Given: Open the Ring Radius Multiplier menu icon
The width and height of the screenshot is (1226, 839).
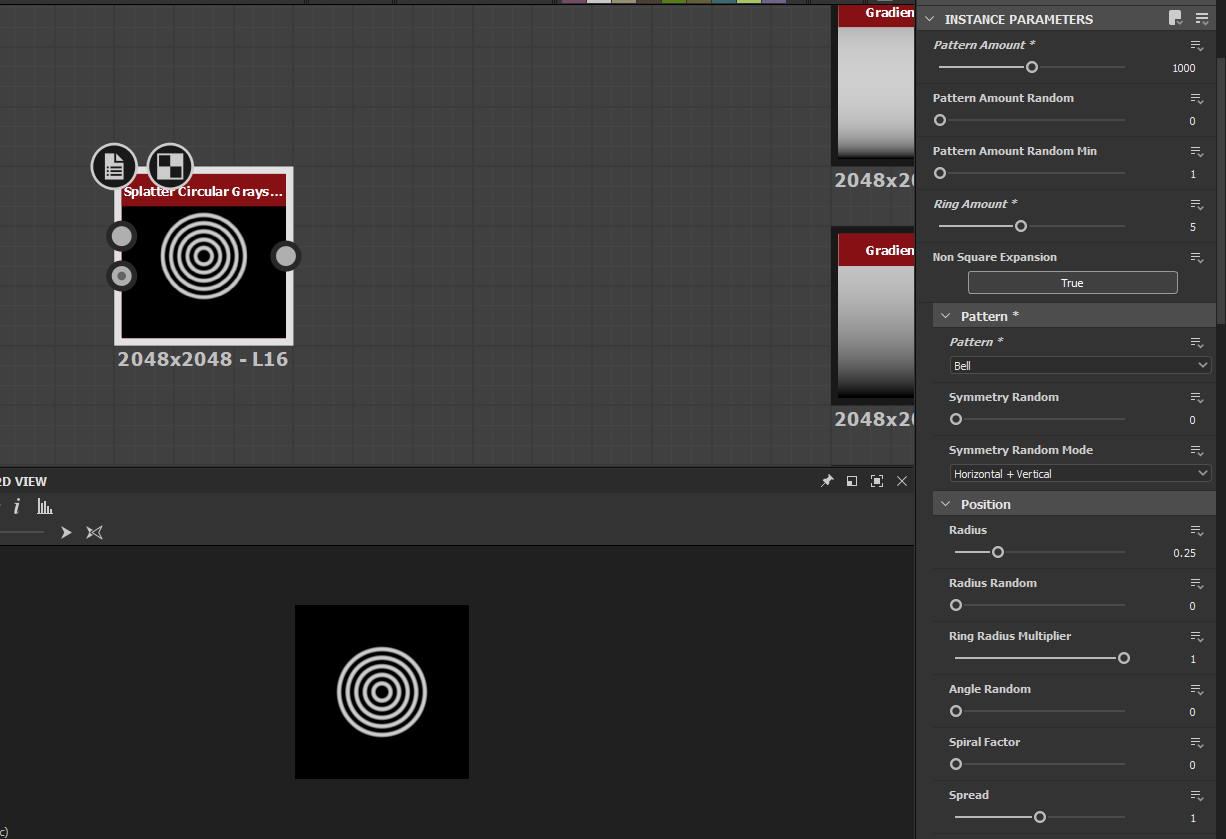Looking at the screenshot, I should point(1197,637).
